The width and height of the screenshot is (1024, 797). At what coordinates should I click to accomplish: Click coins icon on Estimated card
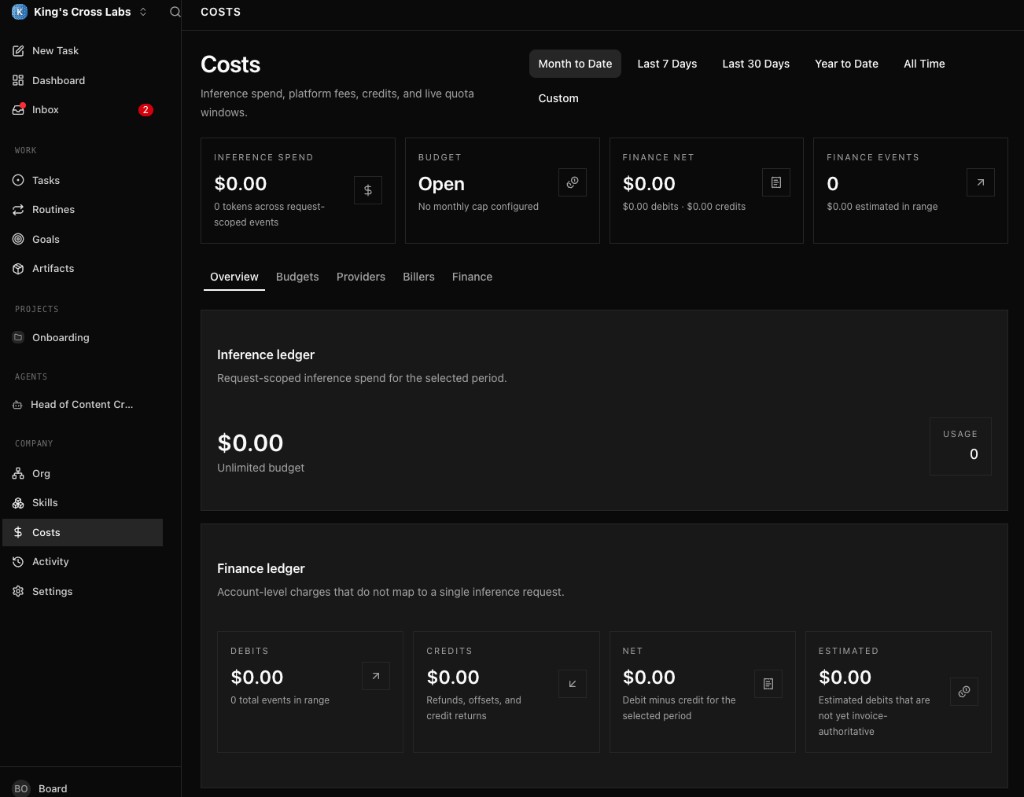[964, 692]
